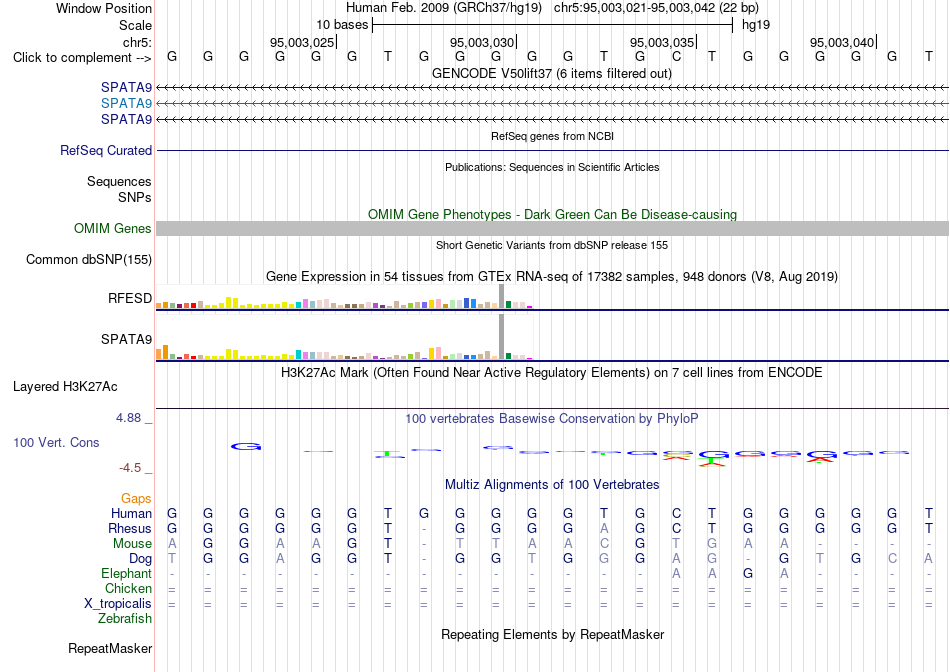
Task: Select the Chicken alignment row label
Action: pyautogui.click(x=128, y=588)
